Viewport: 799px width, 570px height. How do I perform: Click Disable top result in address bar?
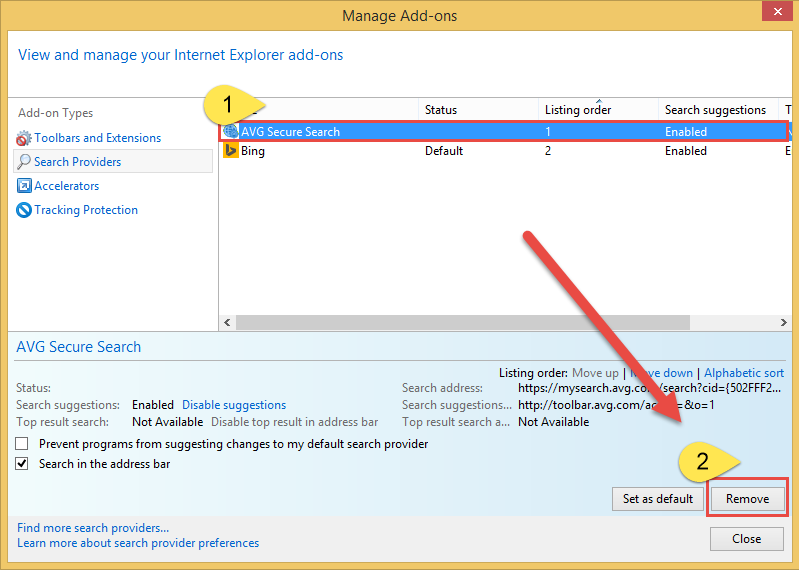click(295, 422)
